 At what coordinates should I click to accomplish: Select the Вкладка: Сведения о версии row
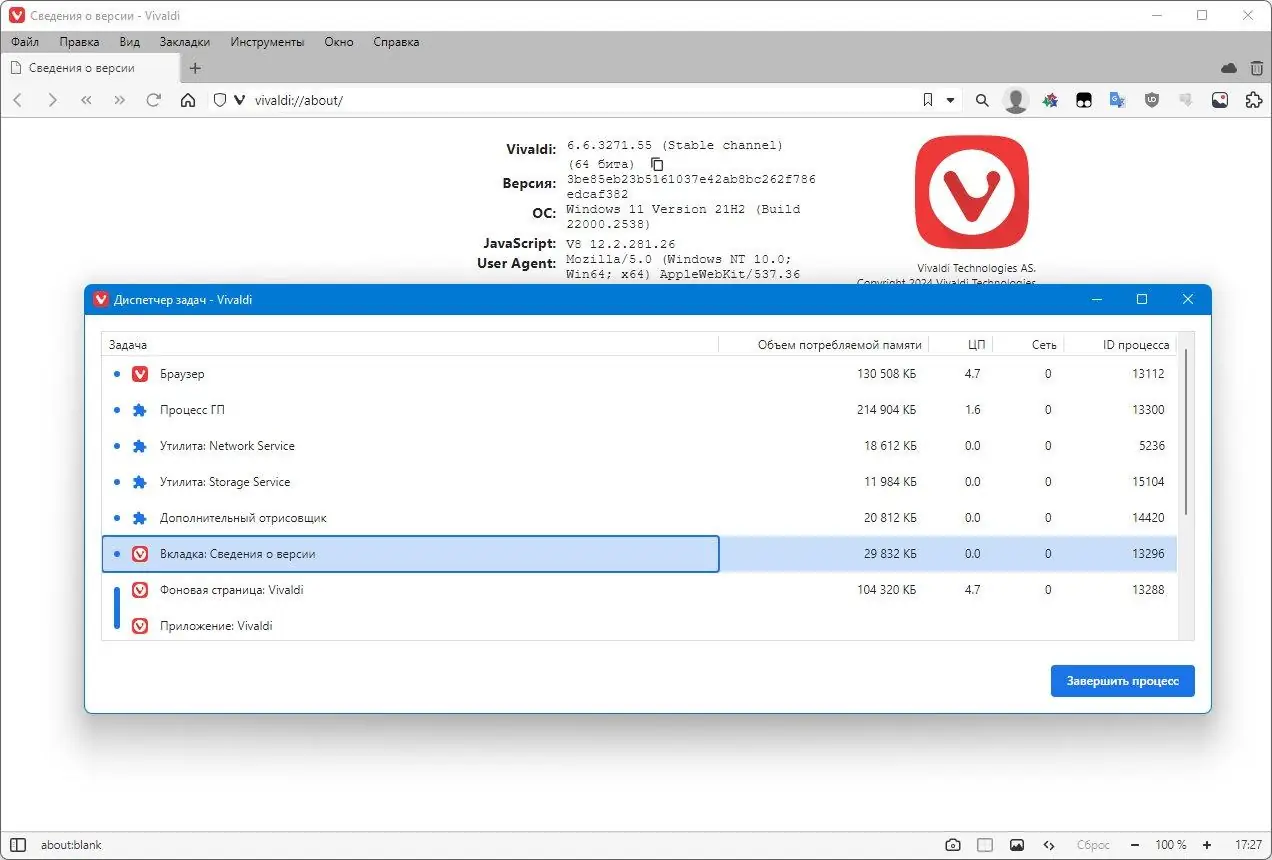[639, 554]
